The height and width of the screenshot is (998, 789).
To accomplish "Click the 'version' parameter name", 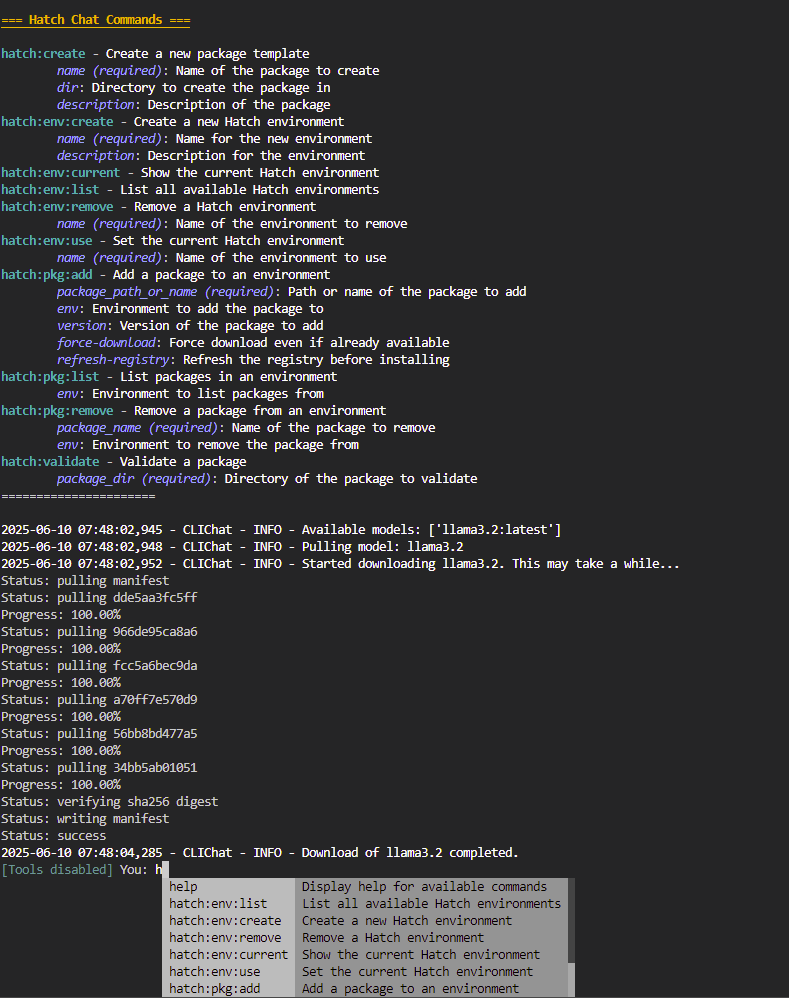I will 81,325.
